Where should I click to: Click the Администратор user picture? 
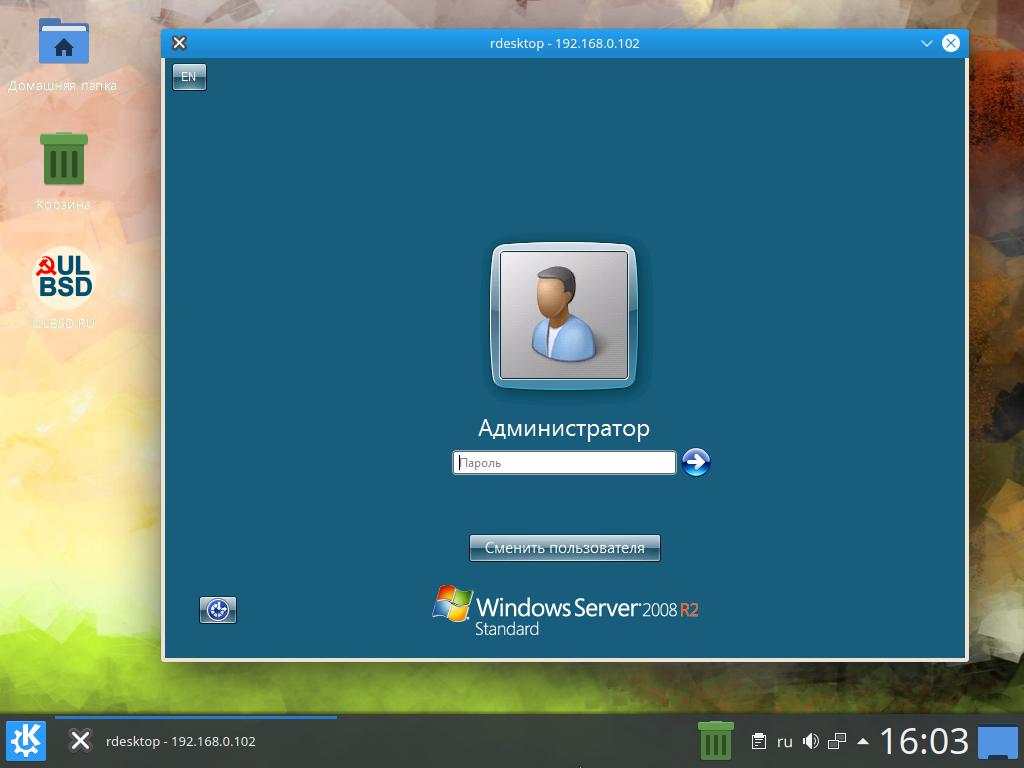coord(564,315)
